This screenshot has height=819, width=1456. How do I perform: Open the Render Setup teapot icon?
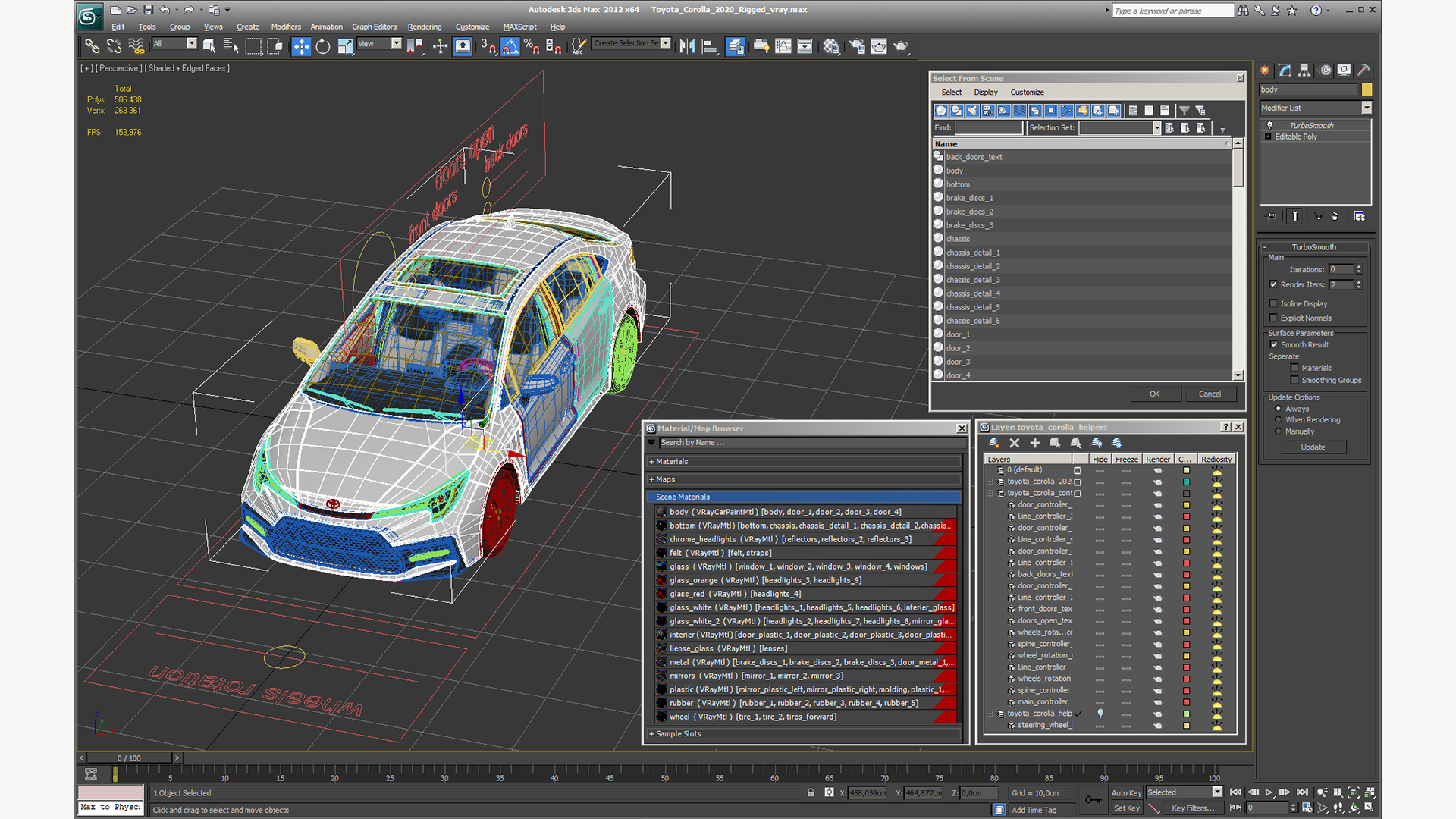pos(857,46)
